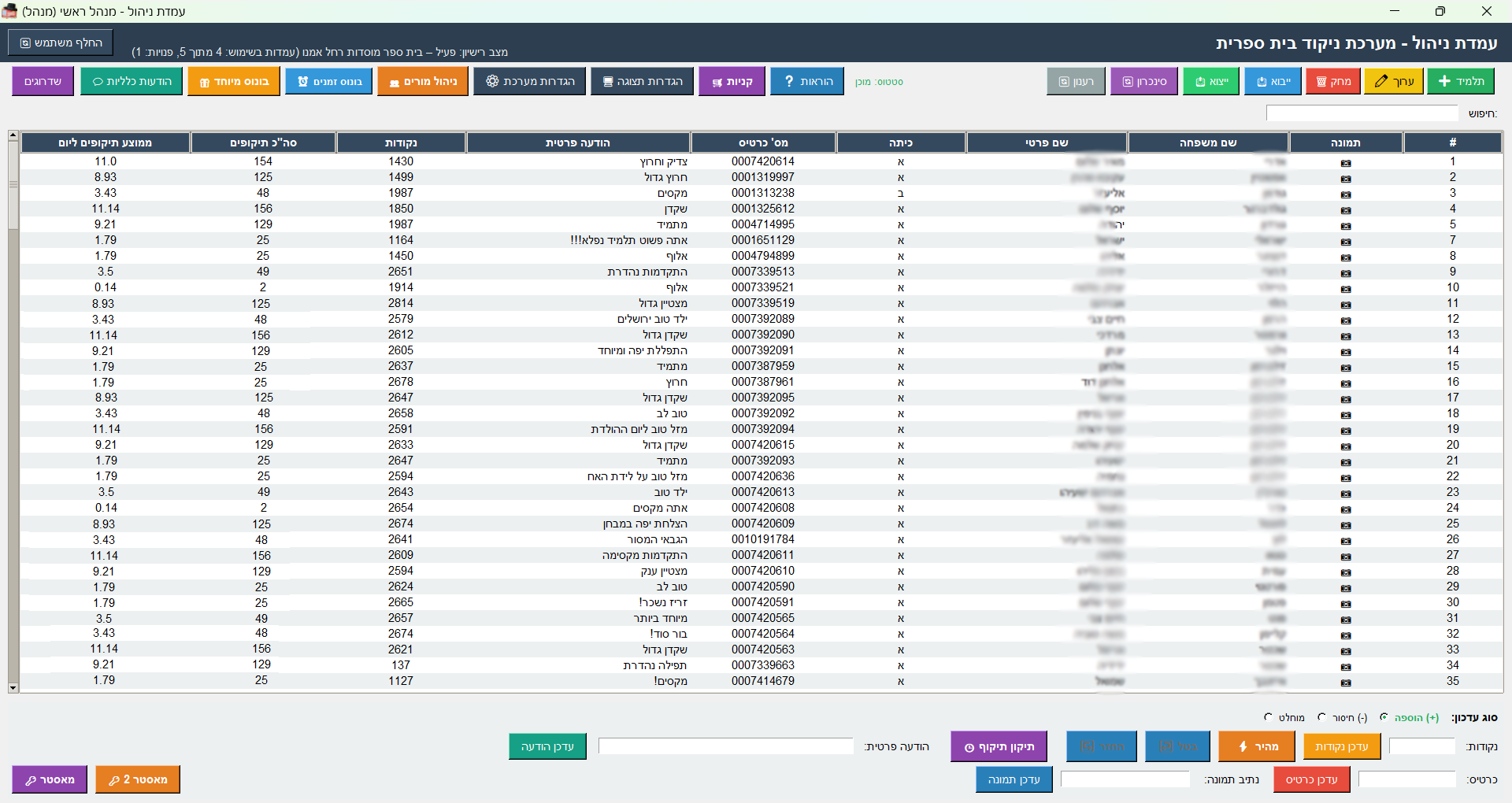Click the search (חיפוש) input field
Screen dimensions: 1512x803
point(1362,113)
